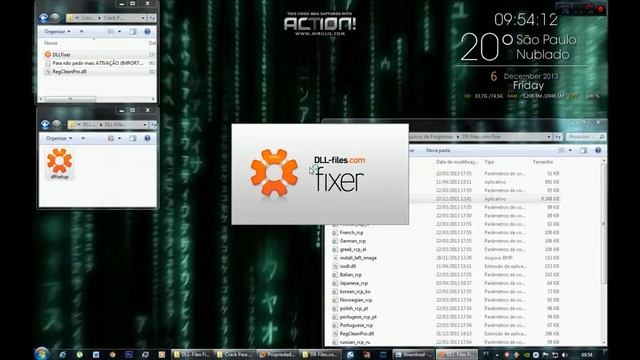Open the view options dropdown in the dffsetup window
Viewport: 640px width, 360px height.
pyautogui.click(x=119, y=138)
